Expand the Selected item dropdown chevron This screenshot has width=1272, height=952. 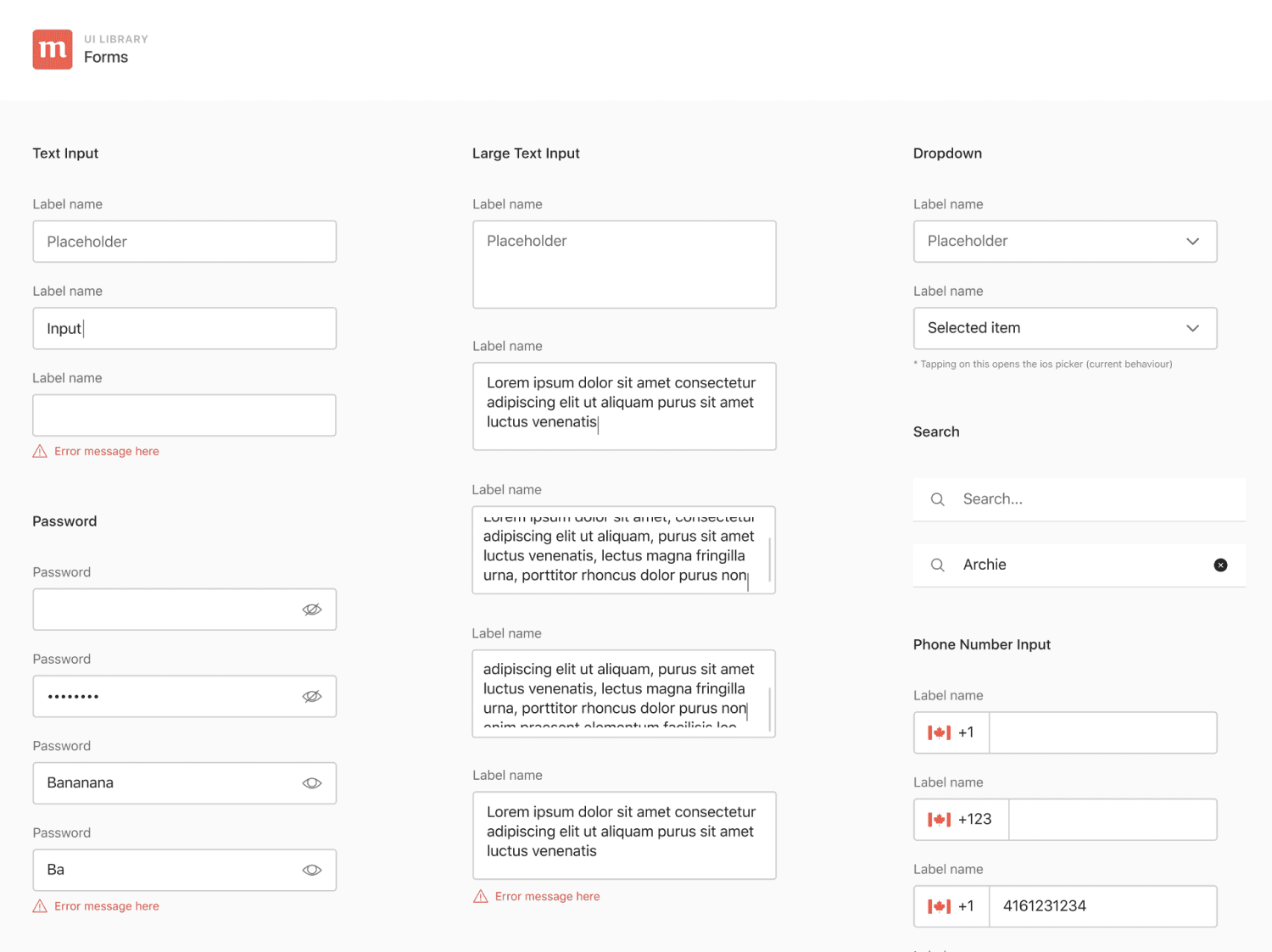[1193, 328]
